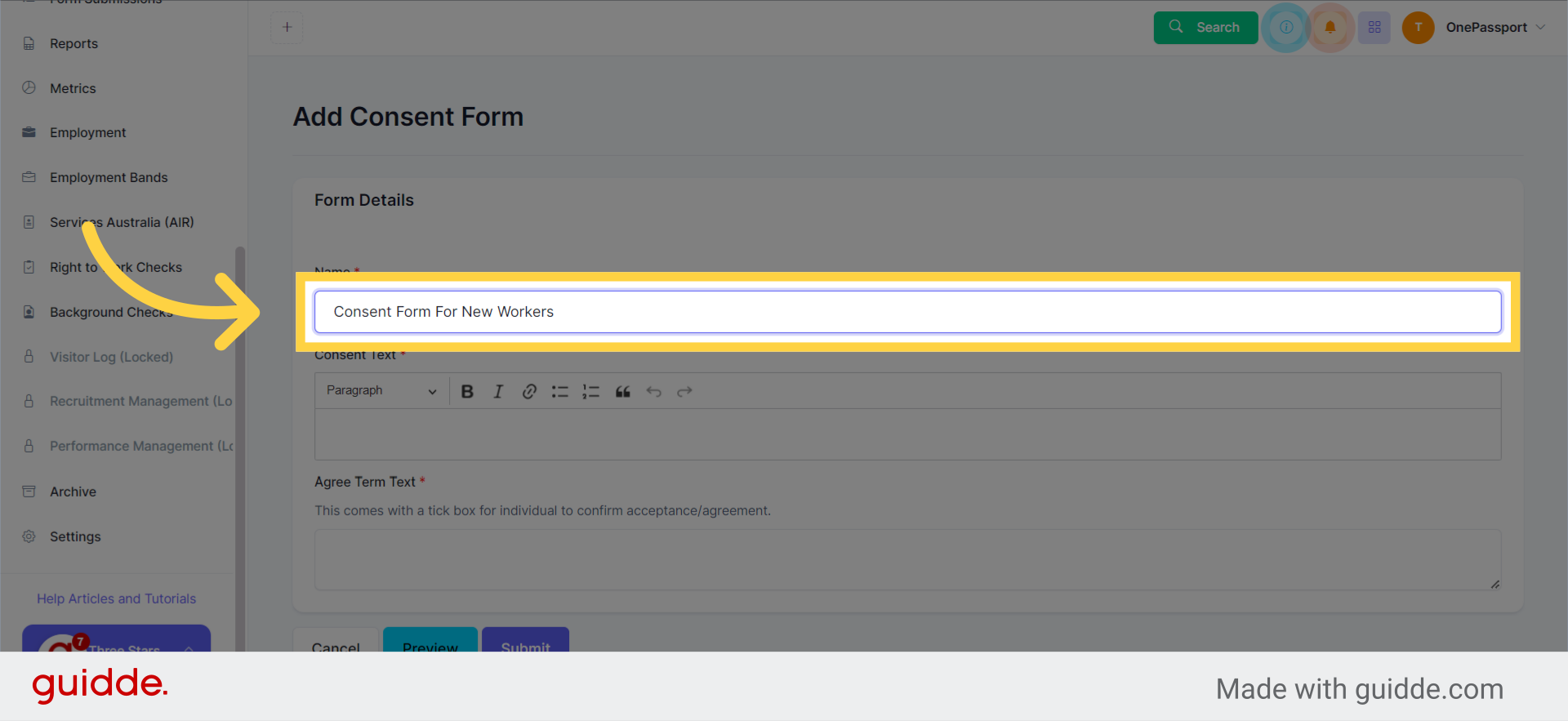Click the Employment Bands icon

[x=29, y=176]
